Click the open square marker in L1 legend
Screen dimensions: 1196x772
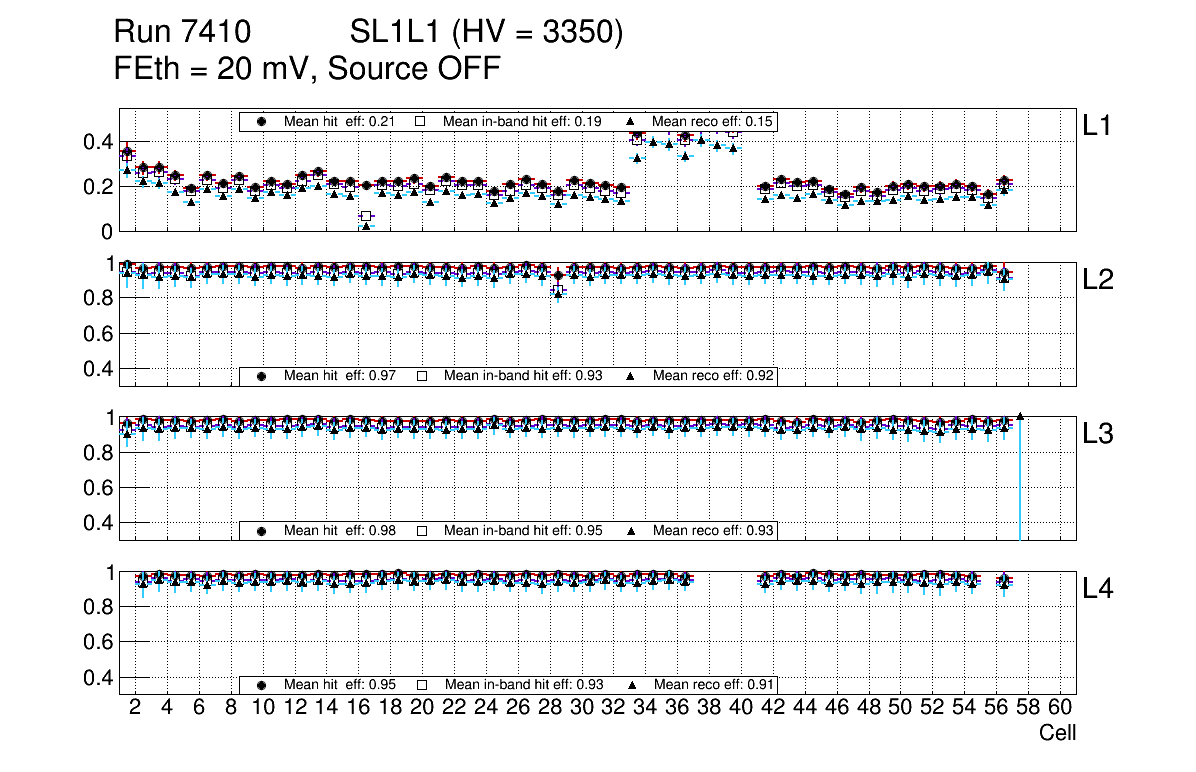click(421, 121)
